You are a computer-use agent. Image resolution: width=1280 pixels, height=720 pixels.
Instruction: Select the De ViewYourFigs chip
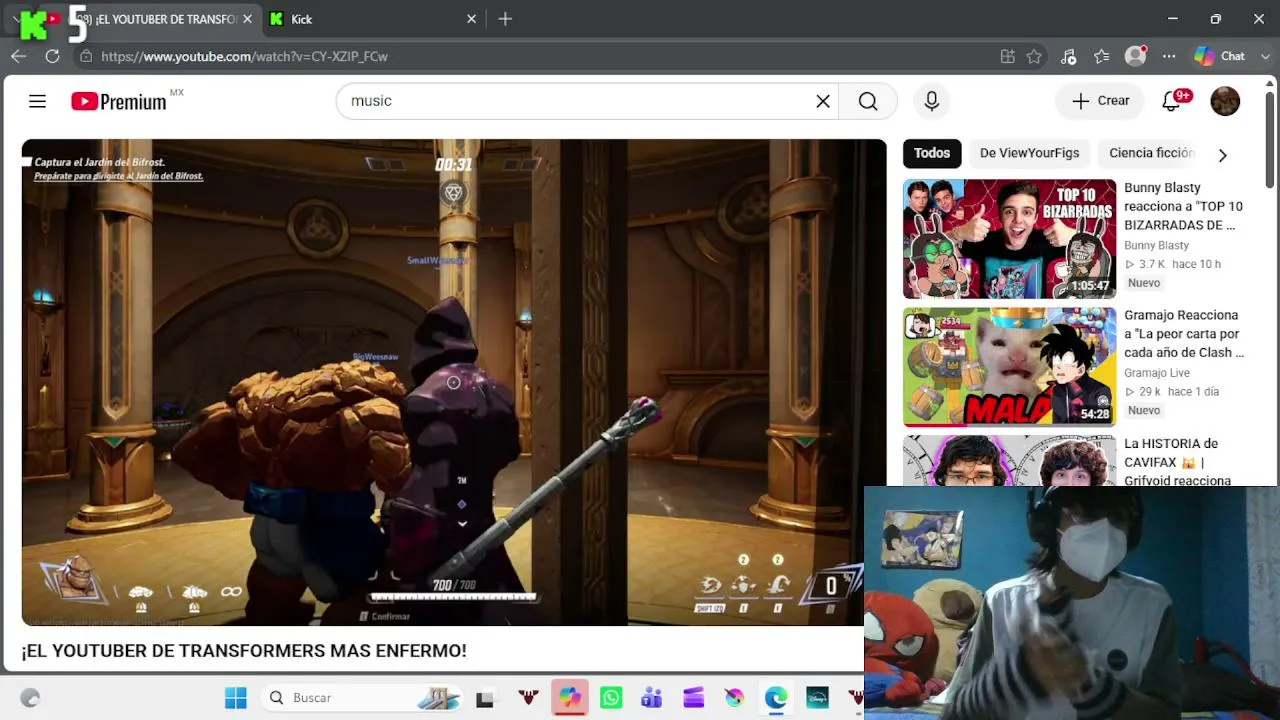(x=1029, y=153)
